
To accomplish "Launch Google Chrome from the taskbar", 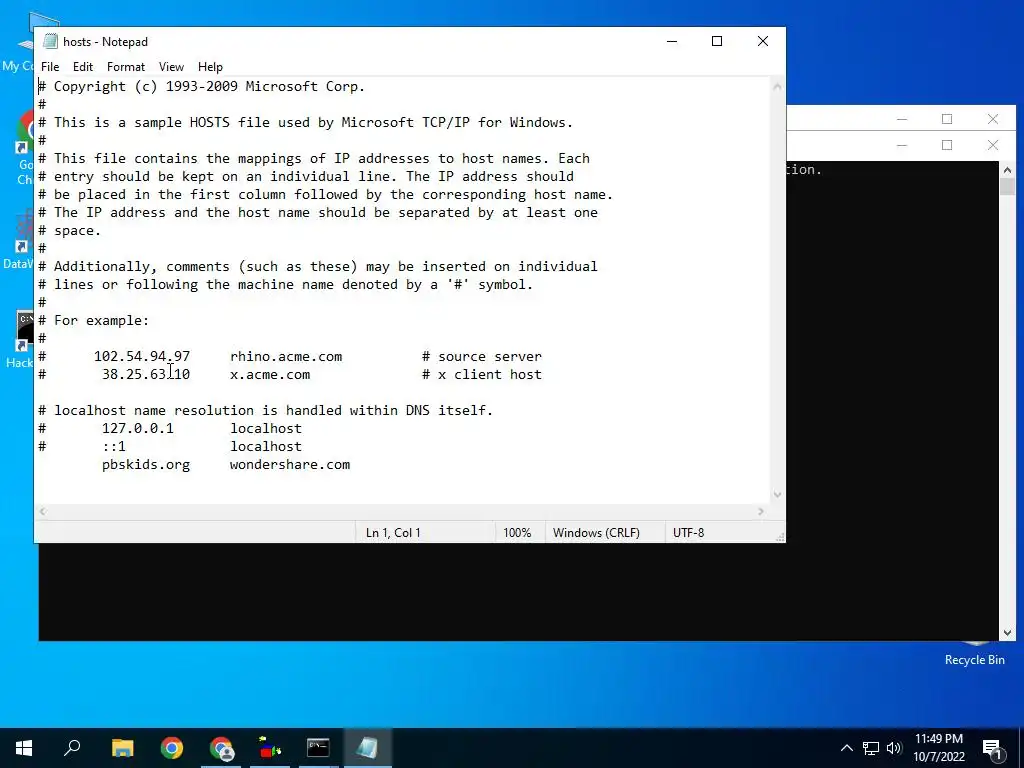I will point(172,748).
